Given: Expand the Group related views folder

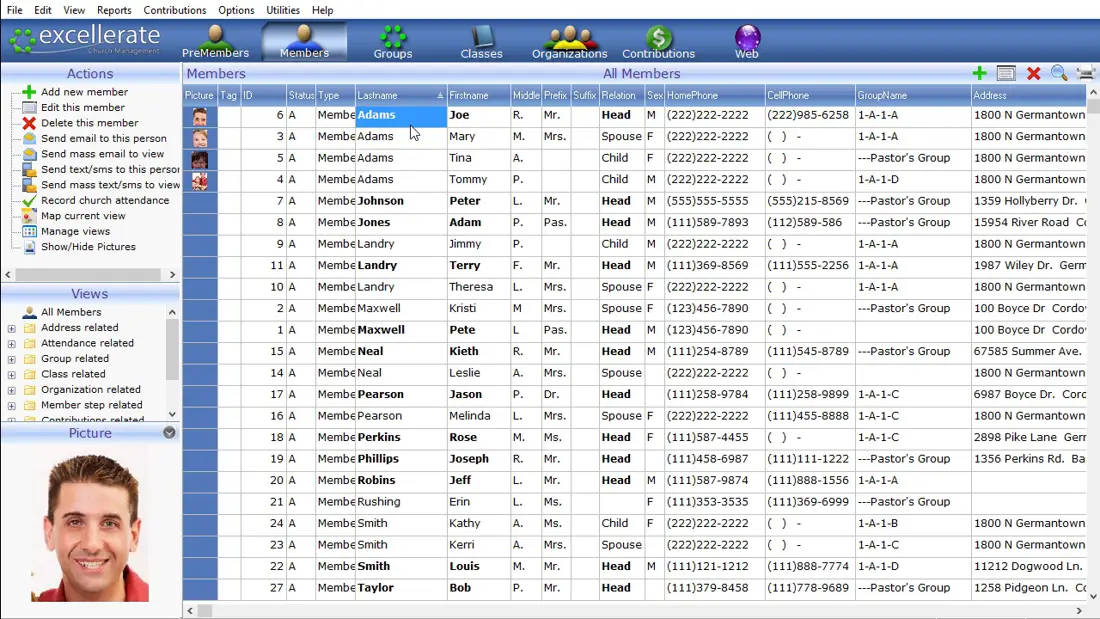Looking at the screenshot, I should [x=11, y=359].
